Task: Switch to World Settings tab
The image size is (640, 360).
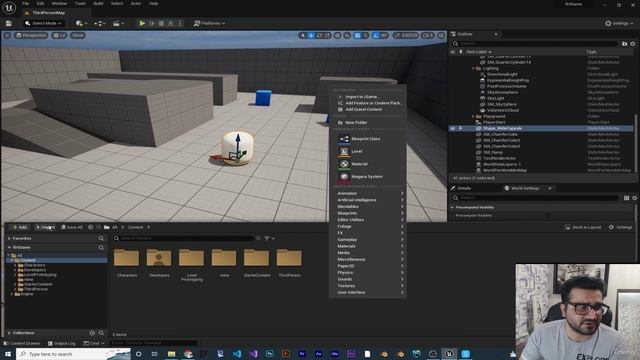Action: (x=525, y=189)
